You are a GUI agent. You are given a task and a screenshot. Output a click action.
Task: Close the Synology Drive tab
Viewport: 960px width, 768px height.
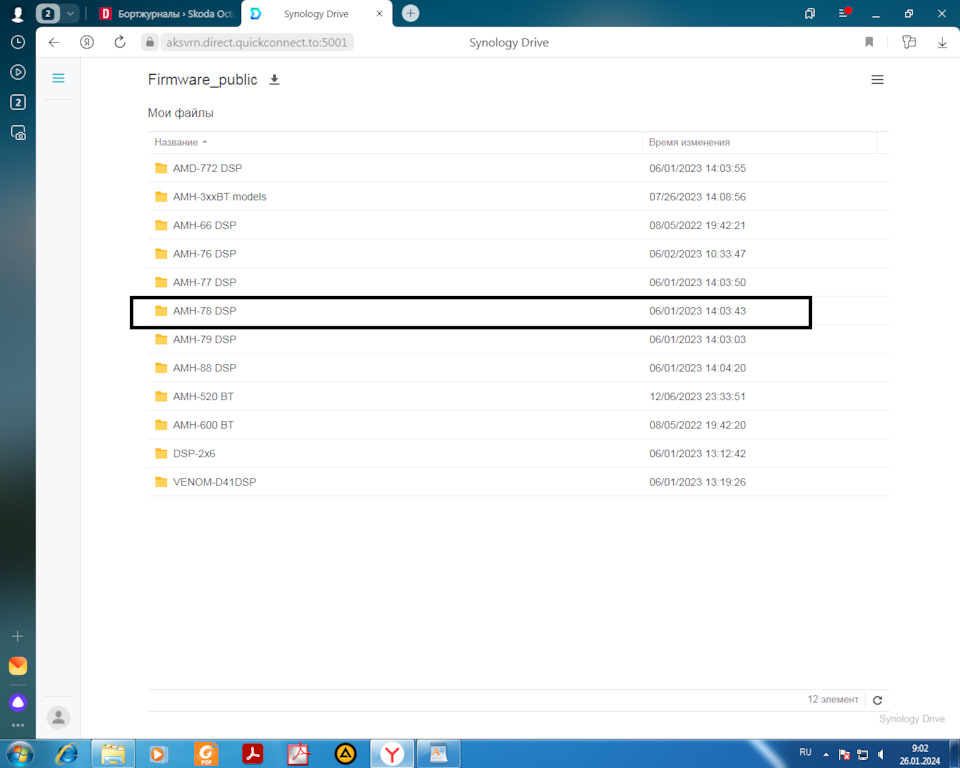point(380,13)
